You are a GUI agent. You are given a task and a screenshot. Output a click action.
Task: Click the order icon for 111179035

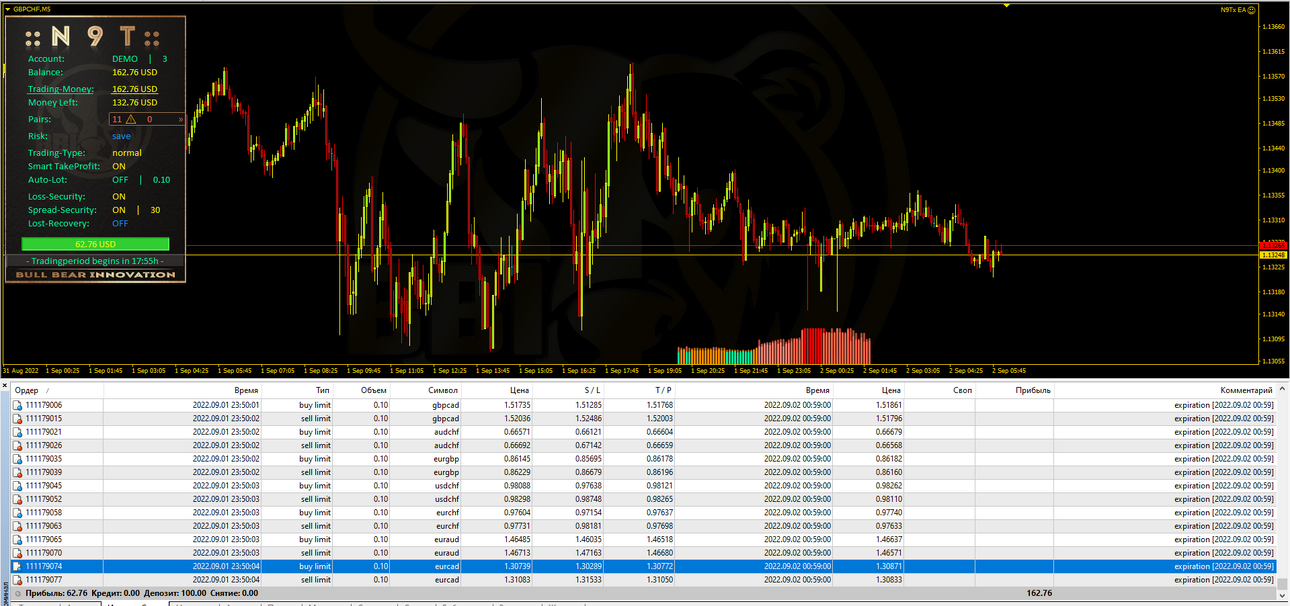tap(17, 459)
